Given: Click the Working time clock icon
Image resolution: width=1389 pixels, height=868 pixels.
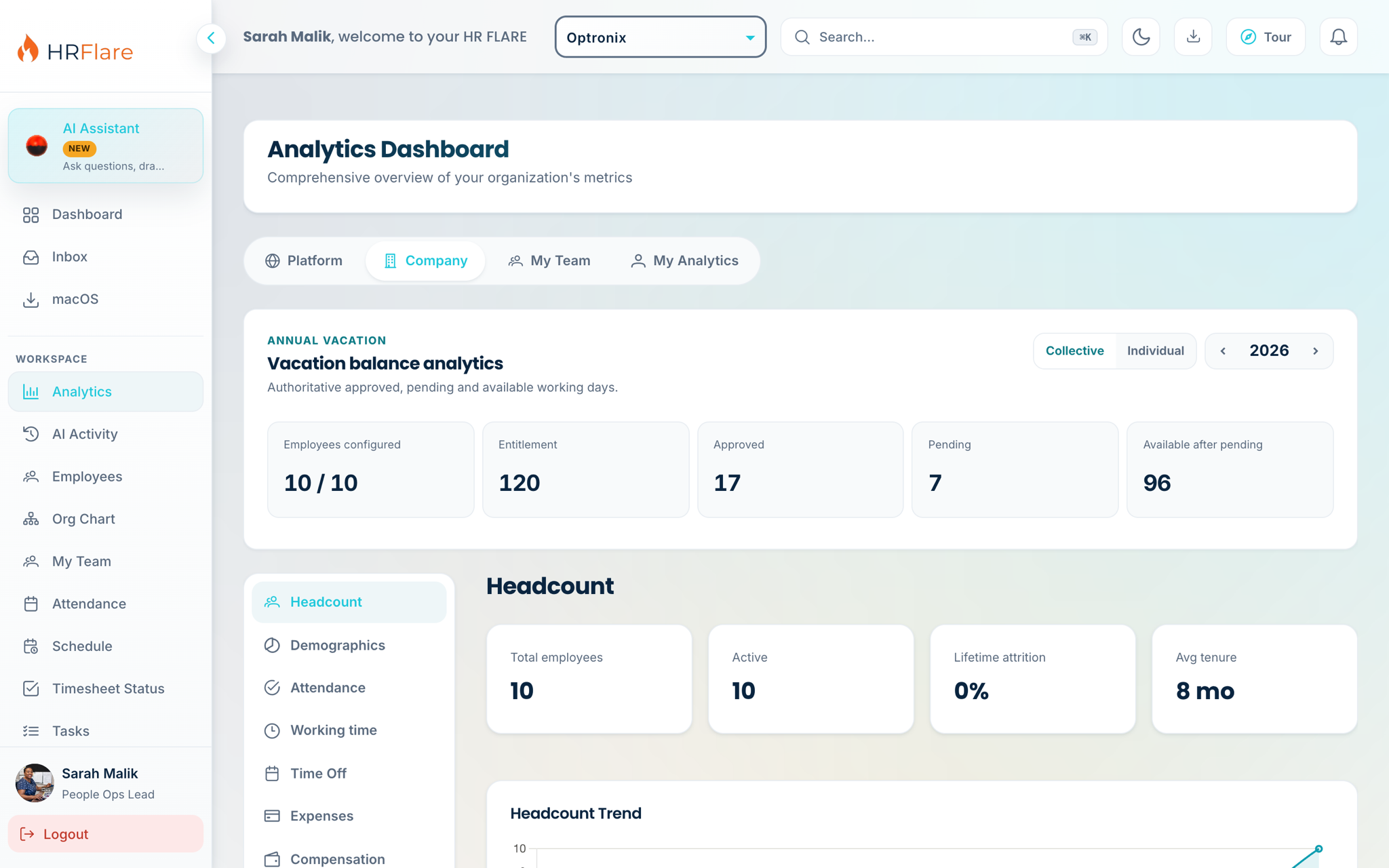Looking at the screenshot, I should coord(272,730).
